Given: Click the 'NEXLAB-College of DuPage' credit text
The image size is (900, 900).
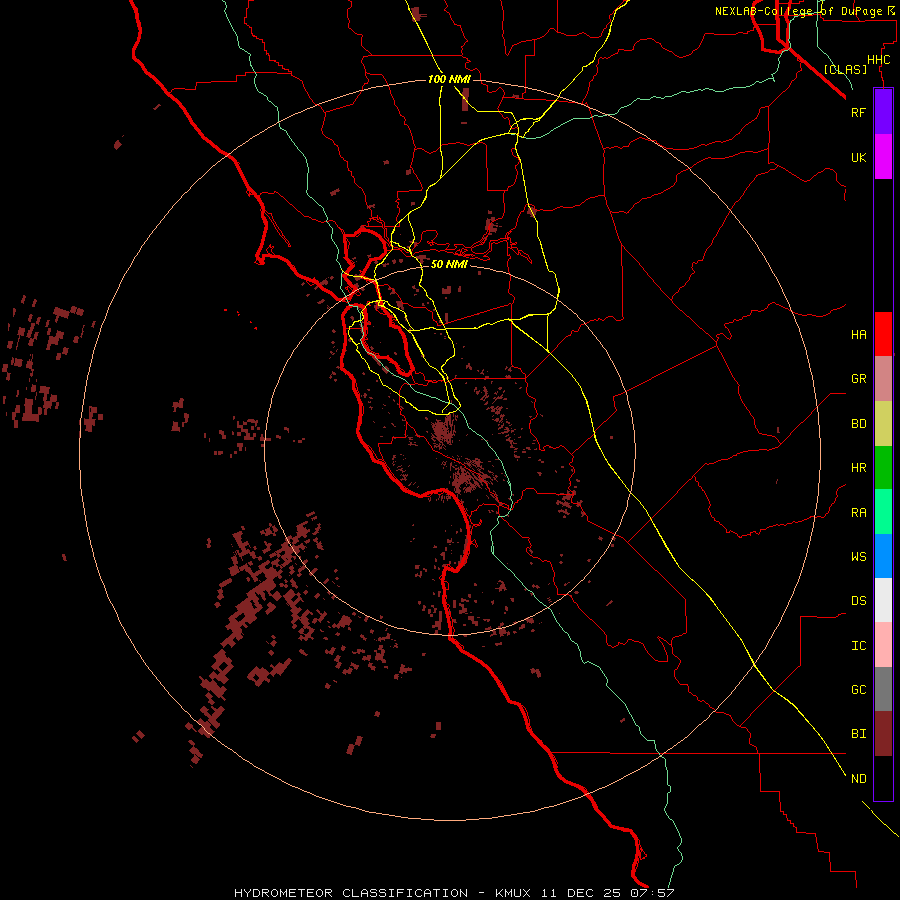Looking at the screenshot, I should (x=798, y=11).
